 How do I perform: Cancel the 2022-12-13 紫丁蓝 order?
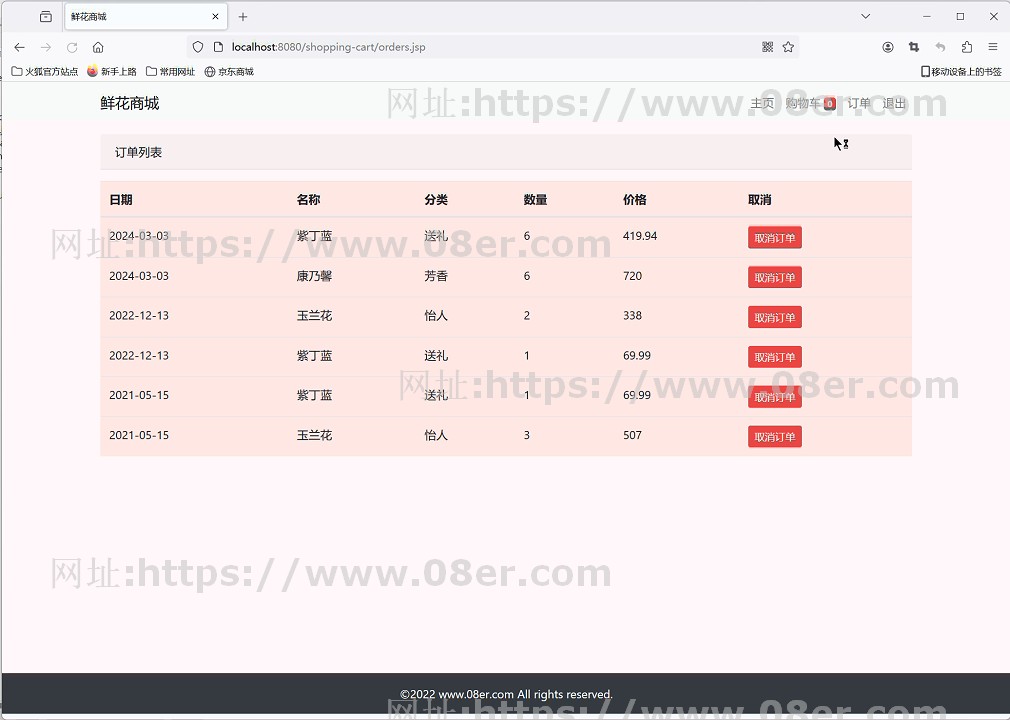(774, 357)
